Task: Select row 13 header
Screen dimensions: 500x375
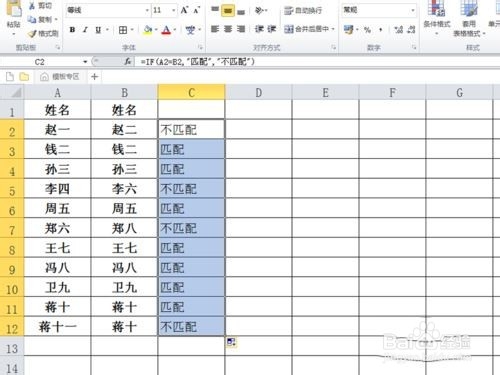Action: click(12, 347)
